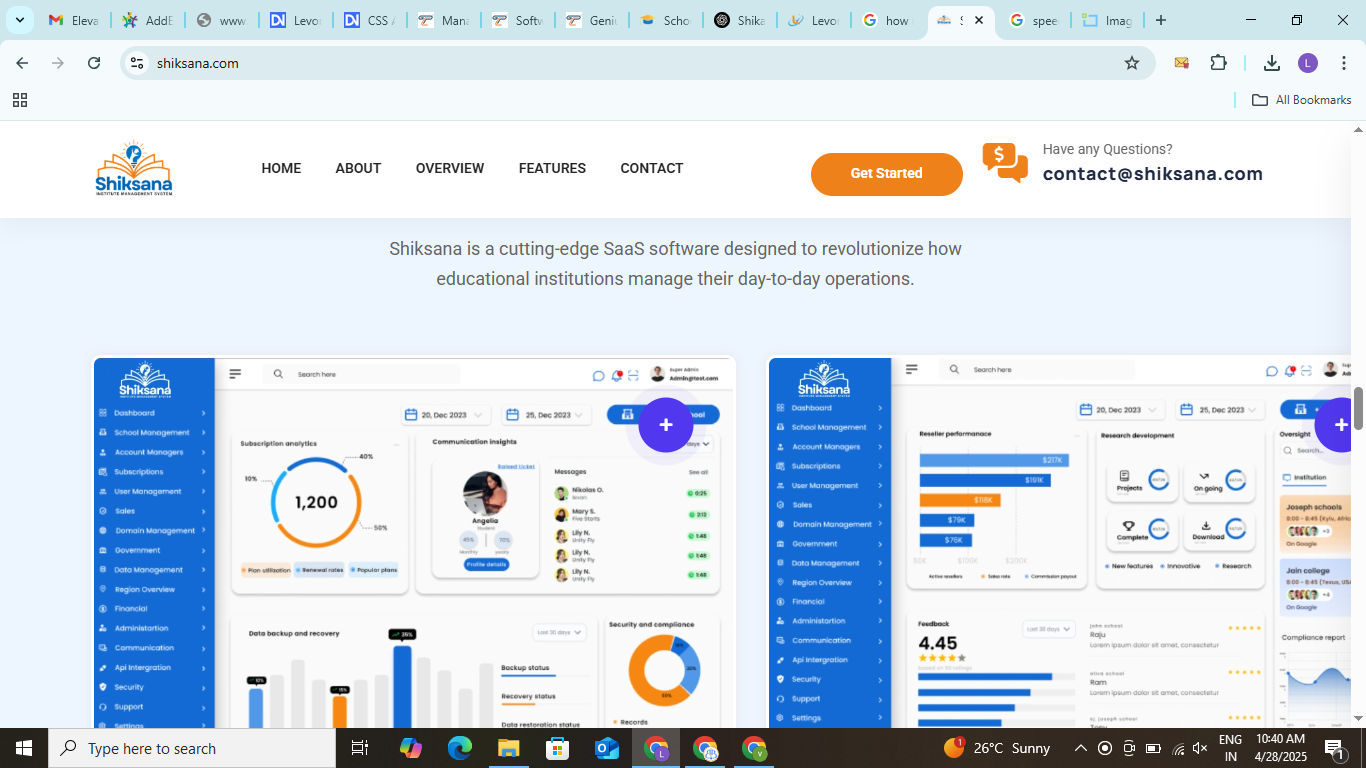Click the battery icon in the system tray
The height and width of the screenshot is (768, 1366).
click(x=1153, y=748)
